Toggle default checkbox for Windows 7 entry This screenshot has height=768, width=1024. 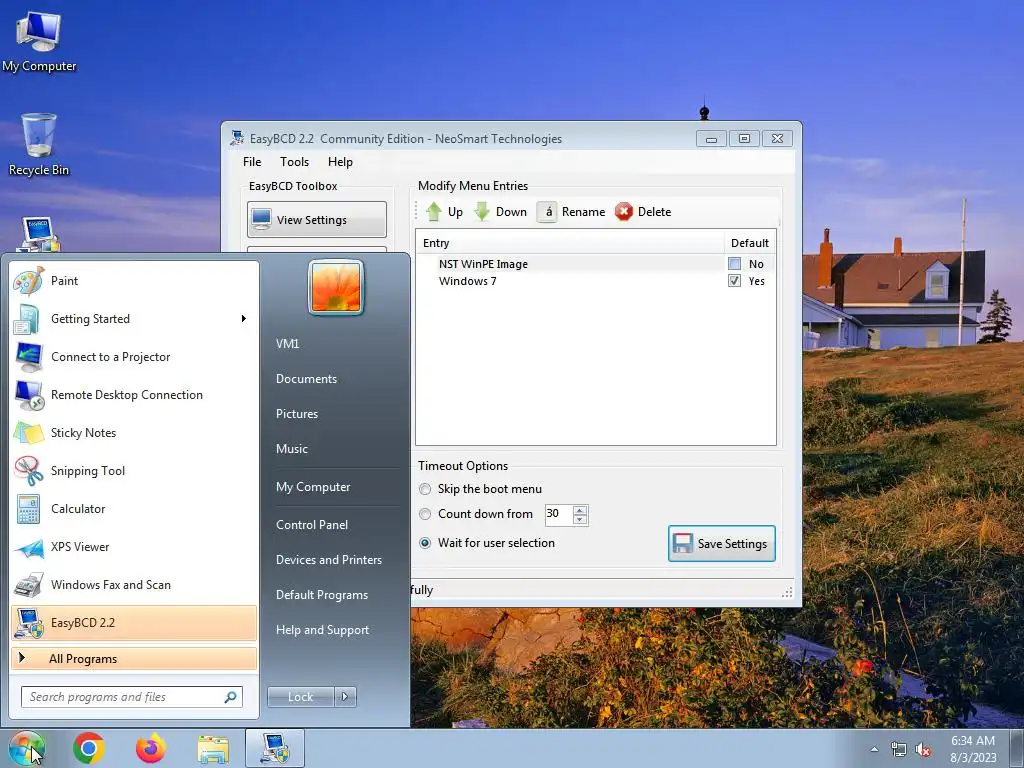point(735,281)
